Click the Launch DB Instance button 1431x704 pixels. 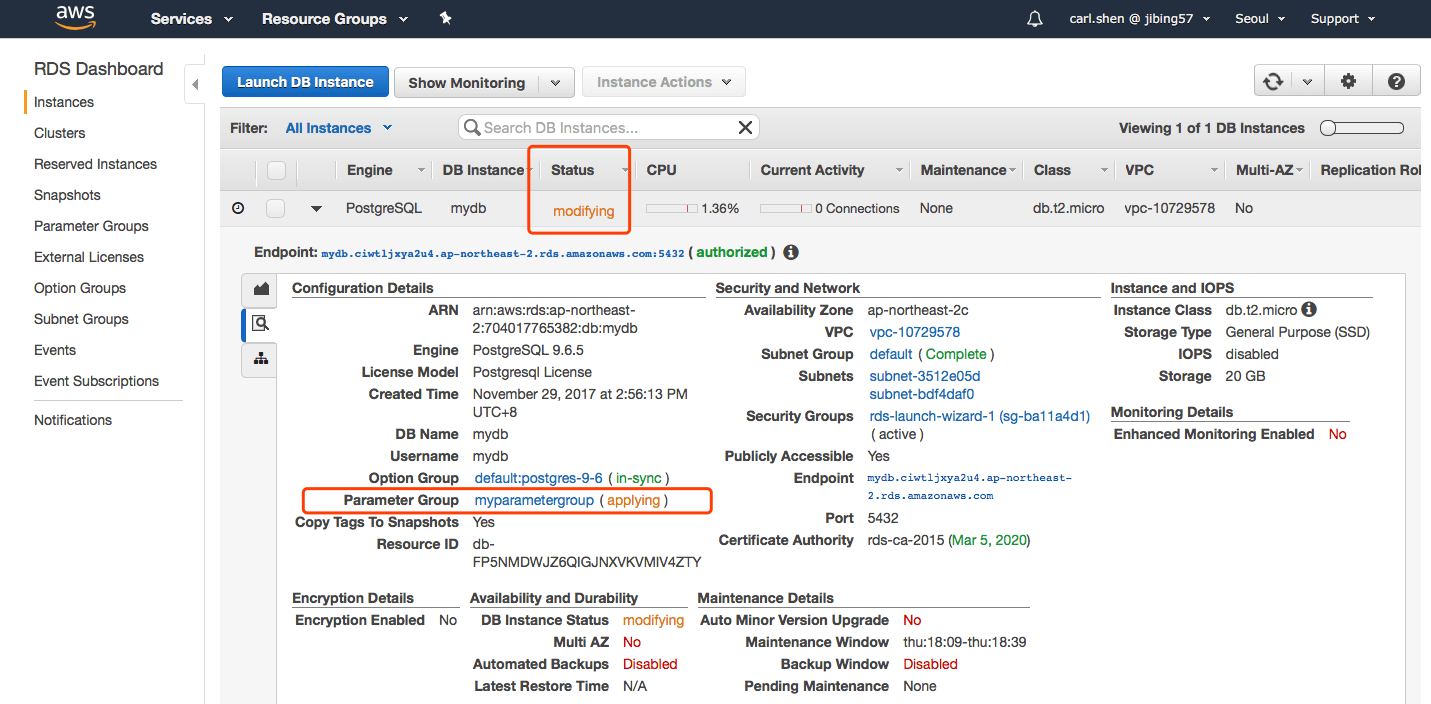[305, 82]
